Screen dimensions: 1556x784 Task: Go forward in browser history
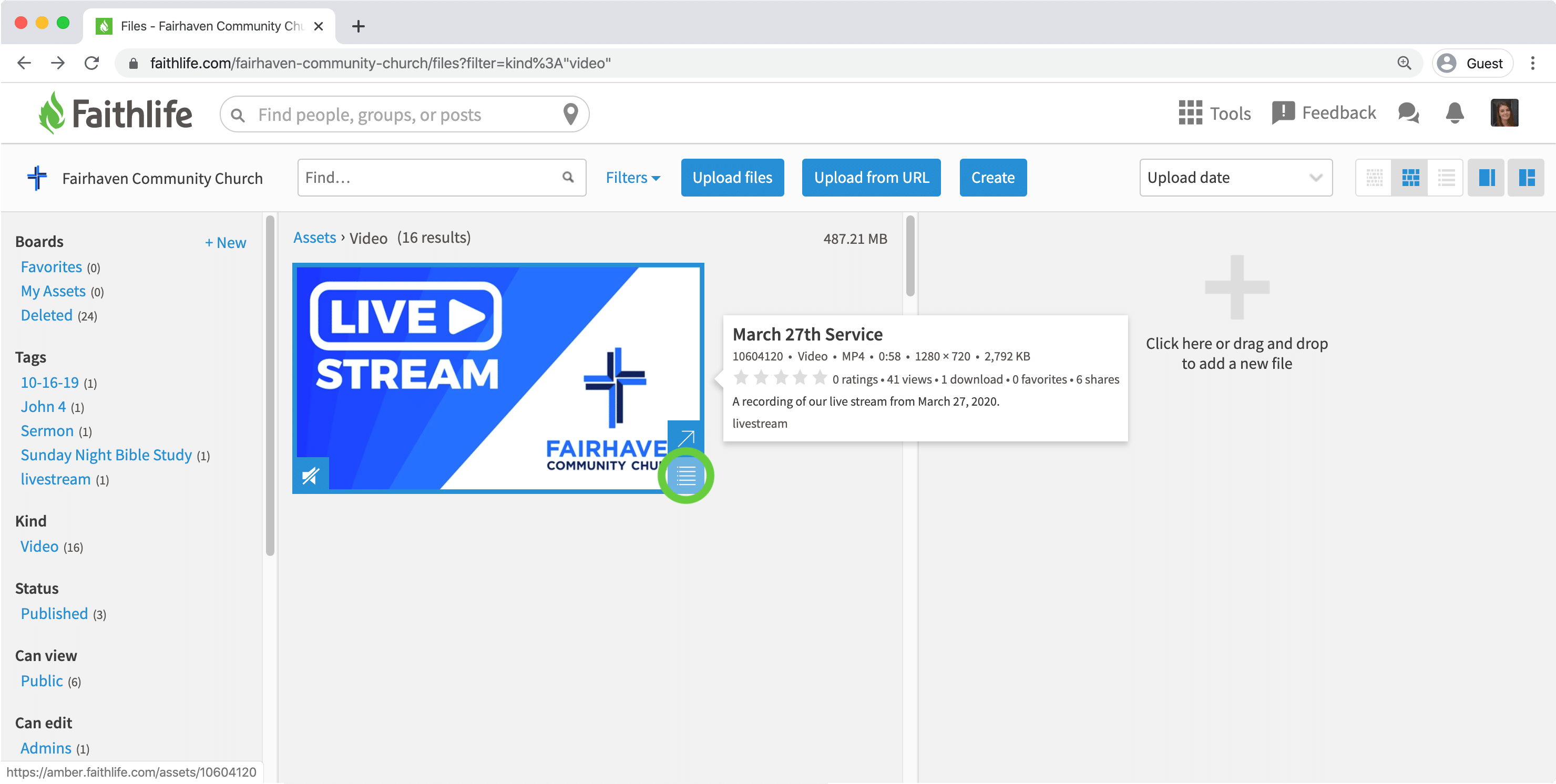58,63
